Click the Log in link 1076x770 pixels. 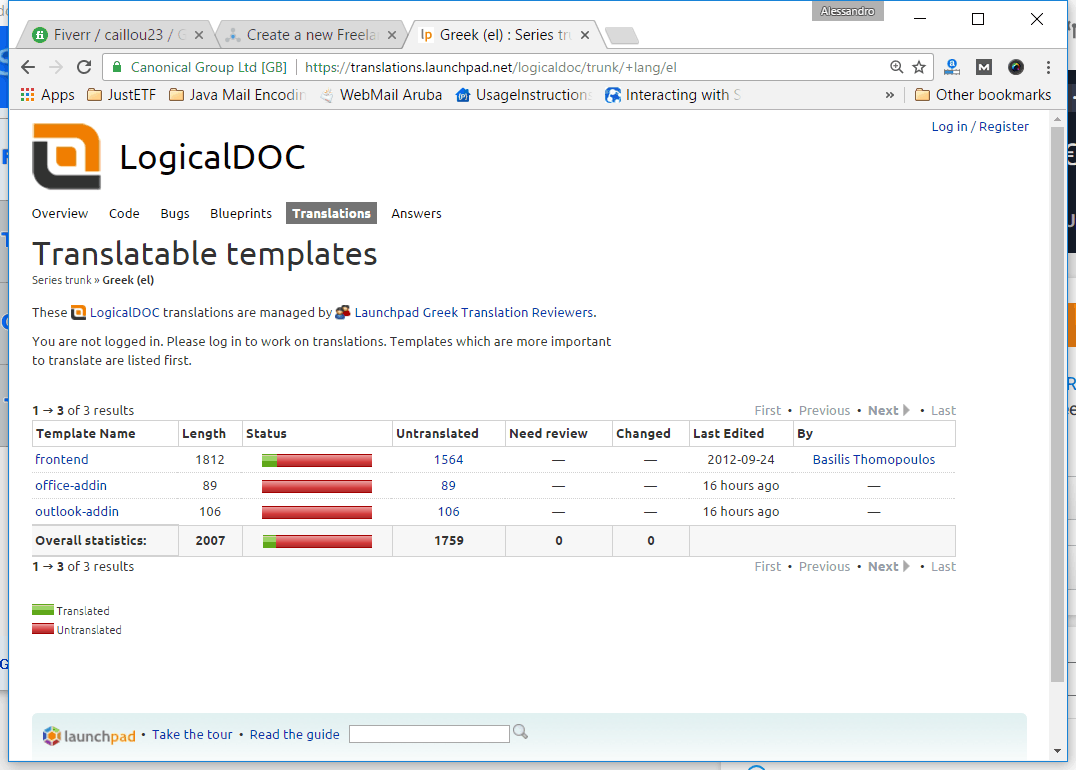coord(949,126)
